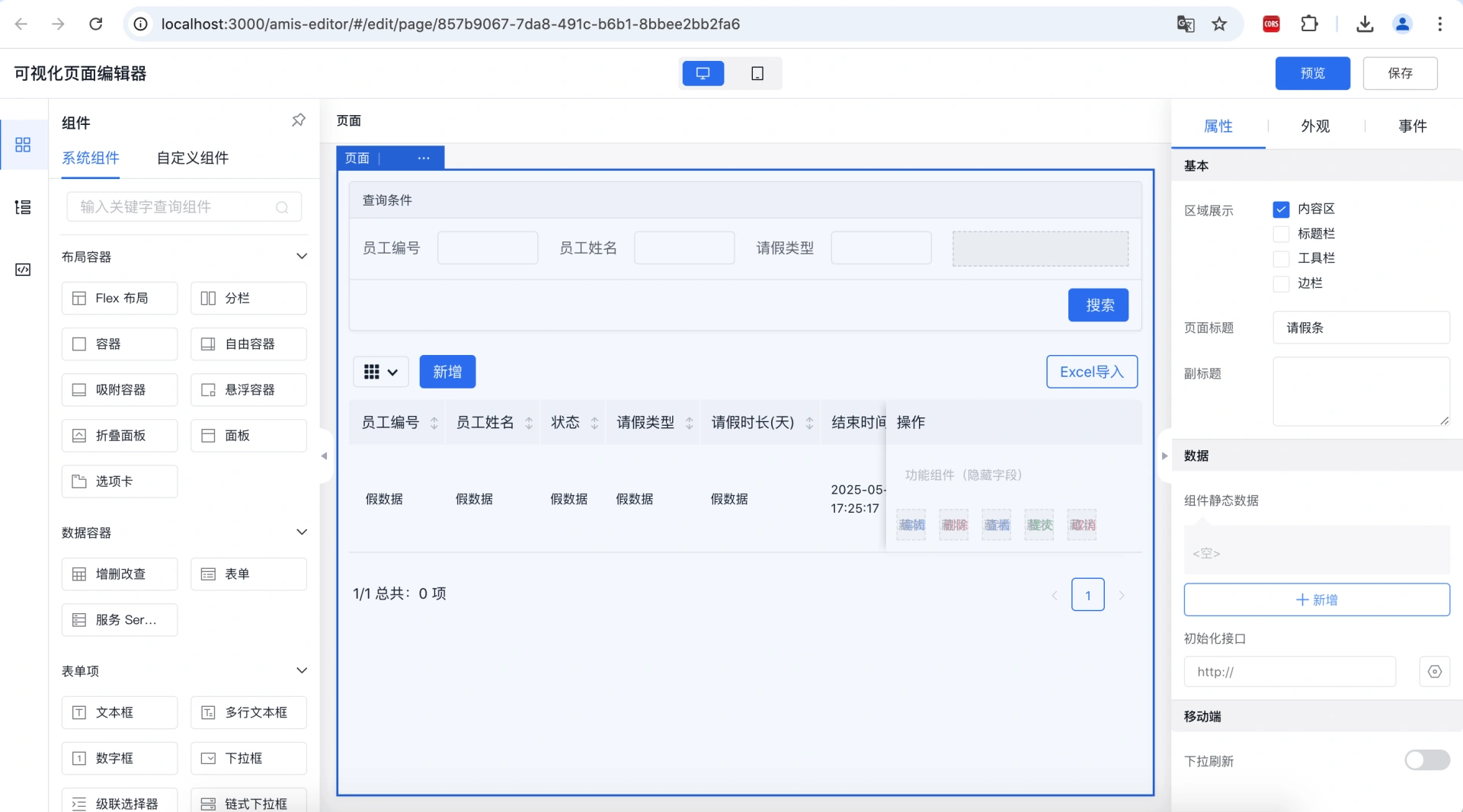1463x812 pixels.
Task: Select the 属性 tab
Action: point(1218,126)
